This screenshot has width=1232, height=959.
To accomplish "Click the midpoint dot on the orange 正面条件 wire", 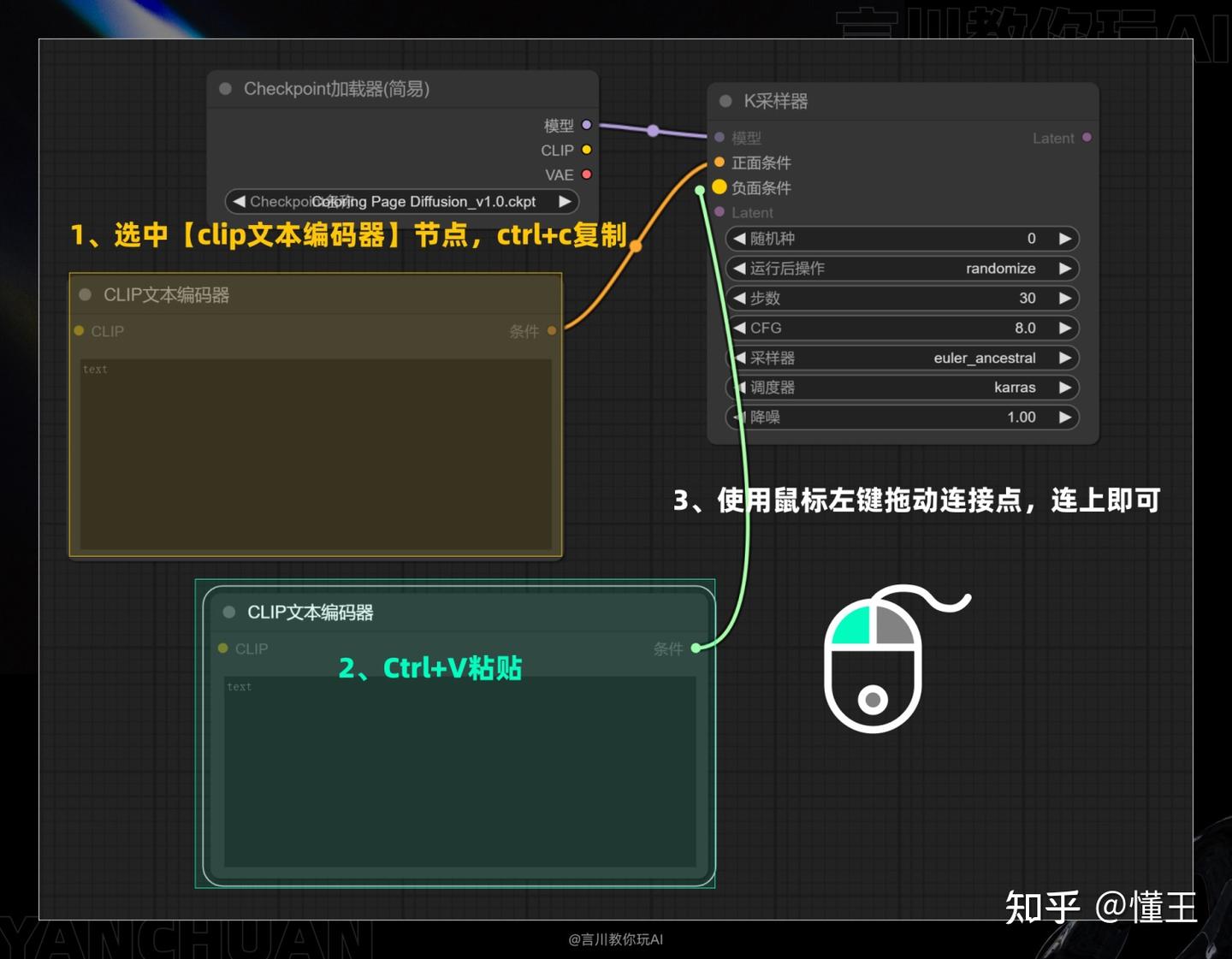I will [x=636, y=246].
